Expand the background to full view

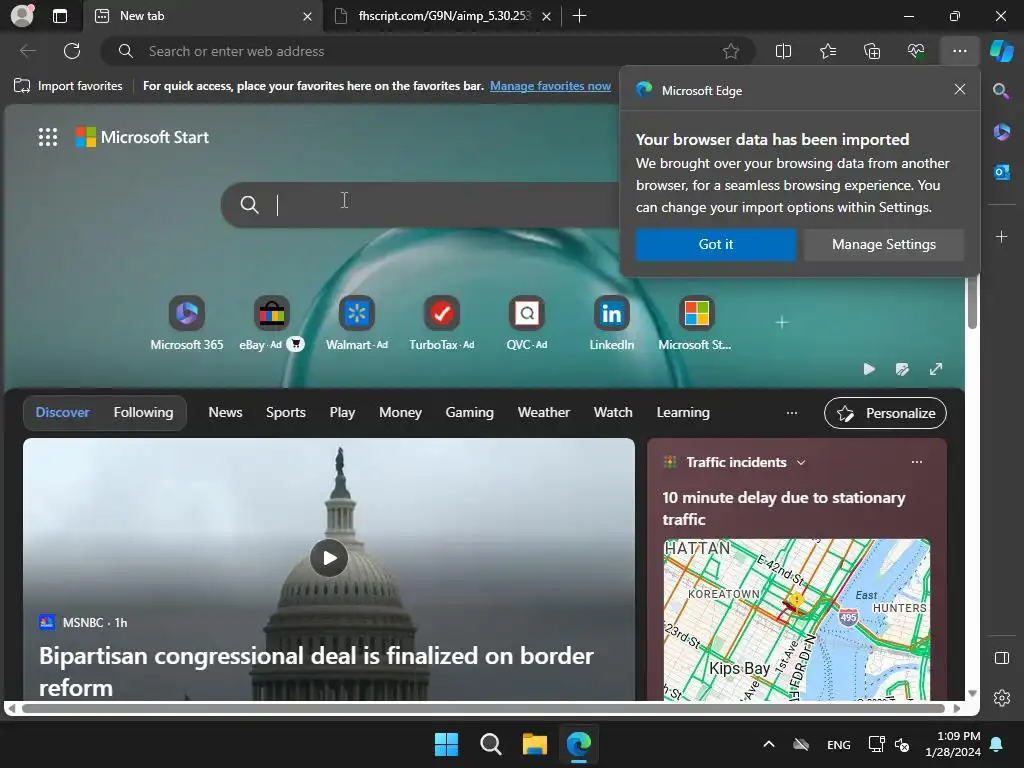pos(936,369)
